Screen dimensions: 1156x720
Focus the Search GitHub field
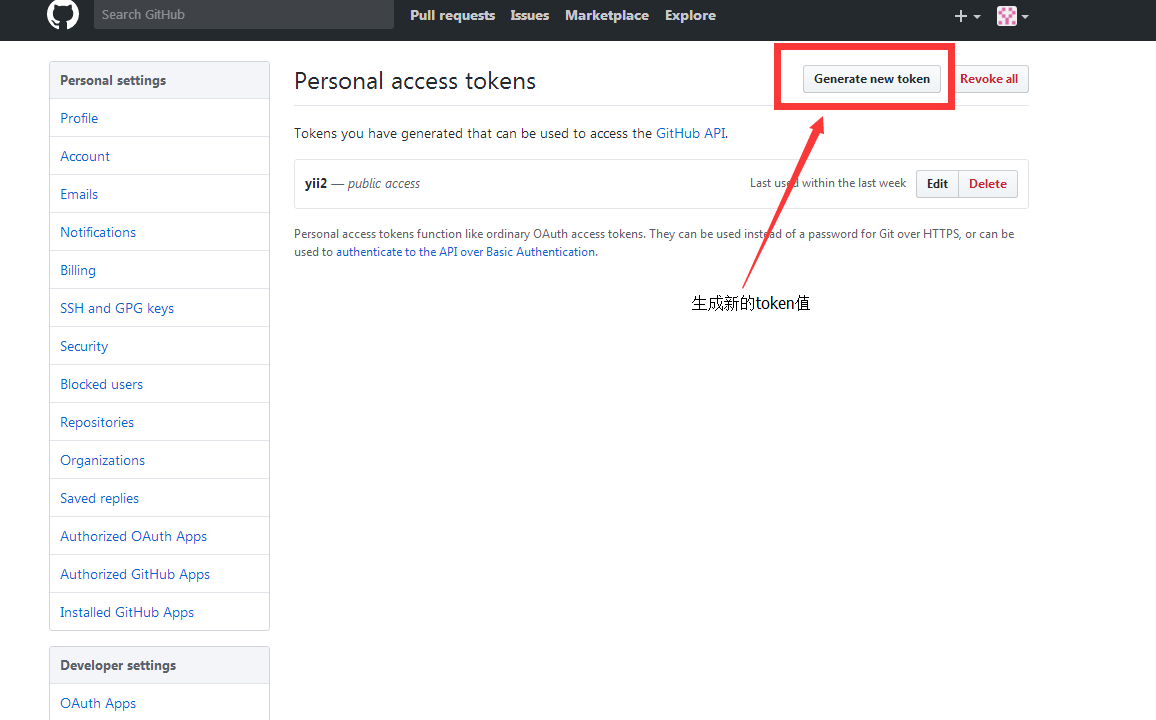click(x=243, y=15)
